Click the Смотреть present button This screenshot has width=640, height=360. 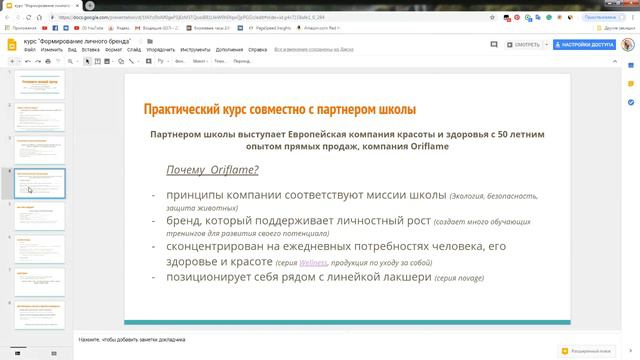point(524,44)
